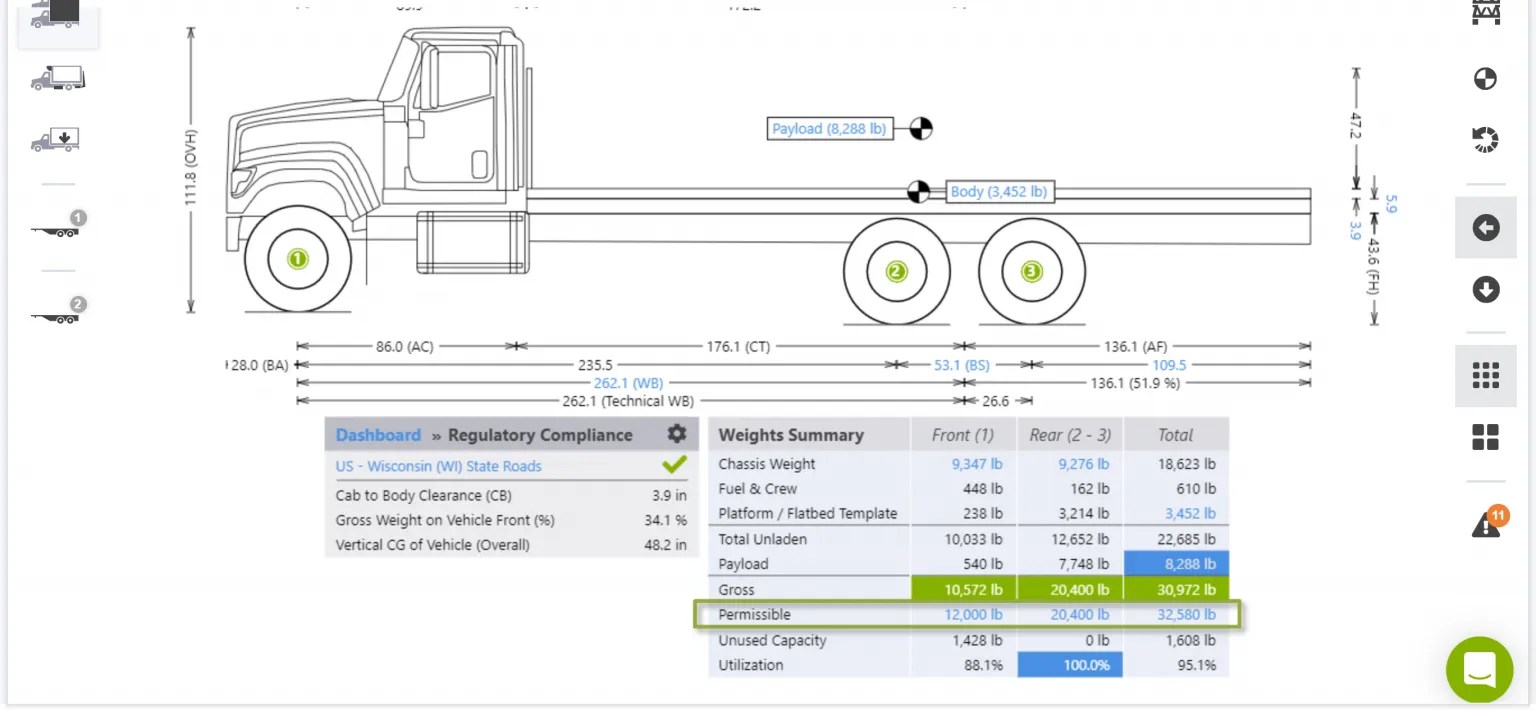The width and height of the screenshot is (1536, 710).
Task: Click the Total column header
Action: click(1175, 435)
